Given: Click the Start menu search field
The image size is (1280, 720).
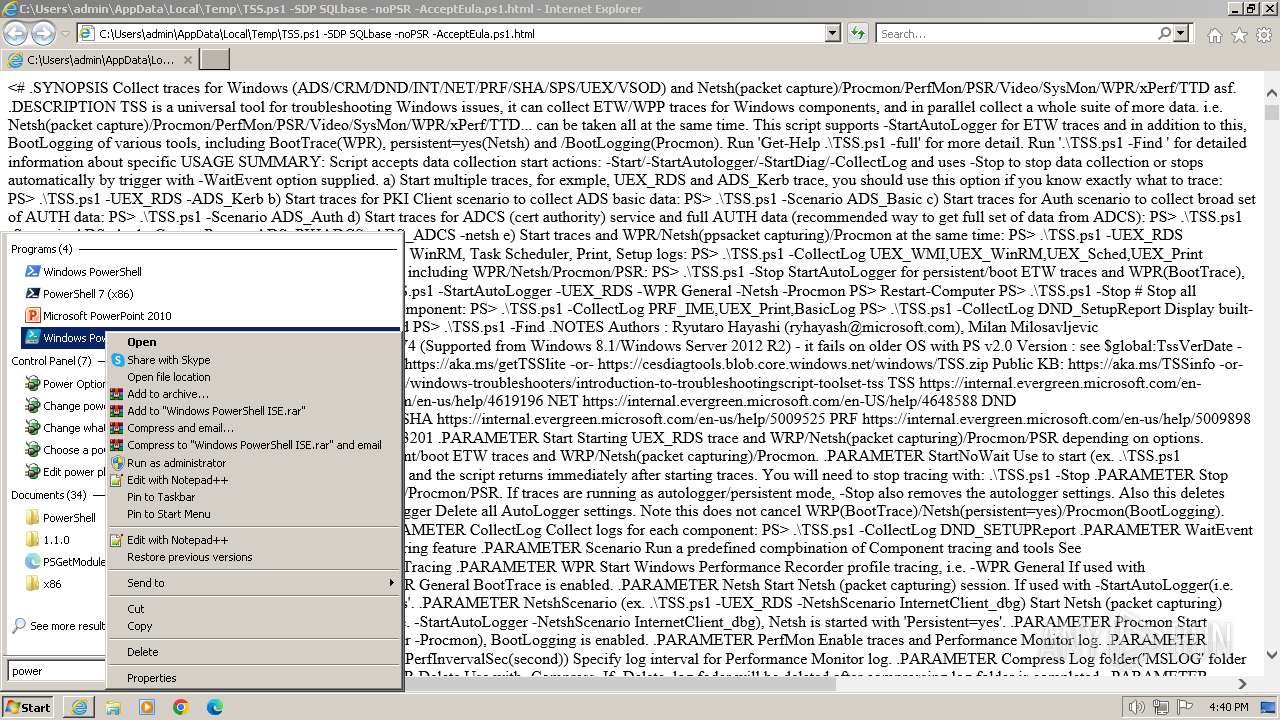Looking at the screenshot, I should coord(56,671).
